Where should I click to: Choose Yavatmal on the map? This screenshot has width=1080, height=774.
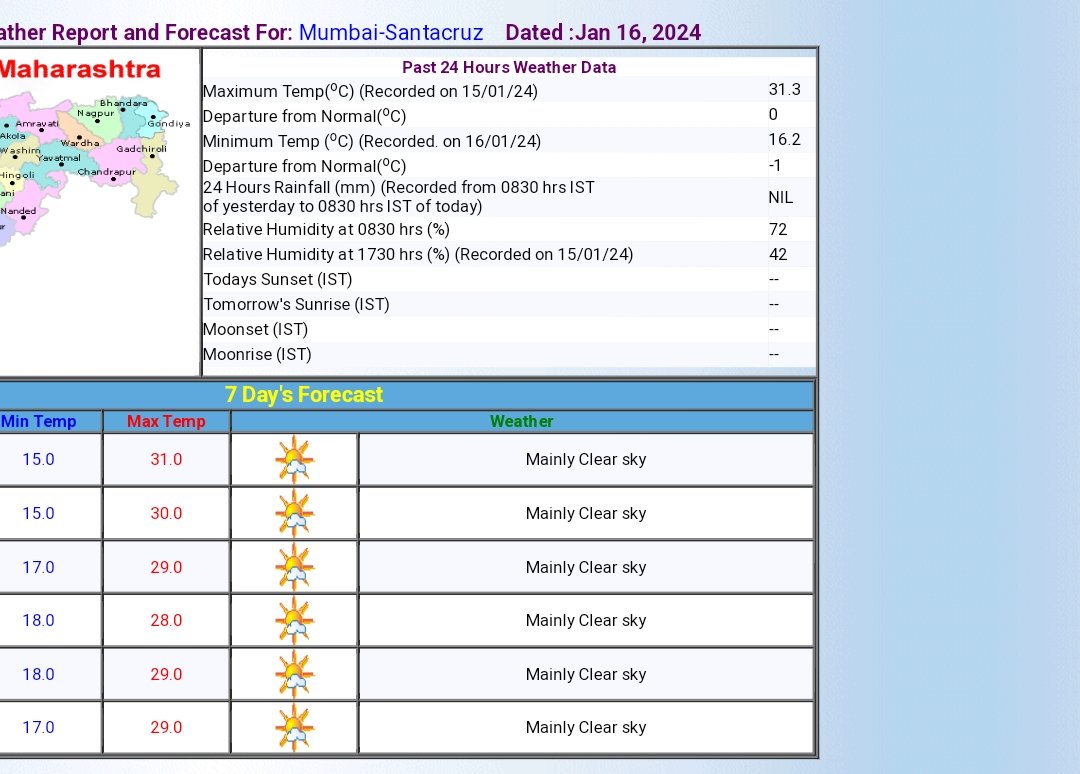point(59,158)
